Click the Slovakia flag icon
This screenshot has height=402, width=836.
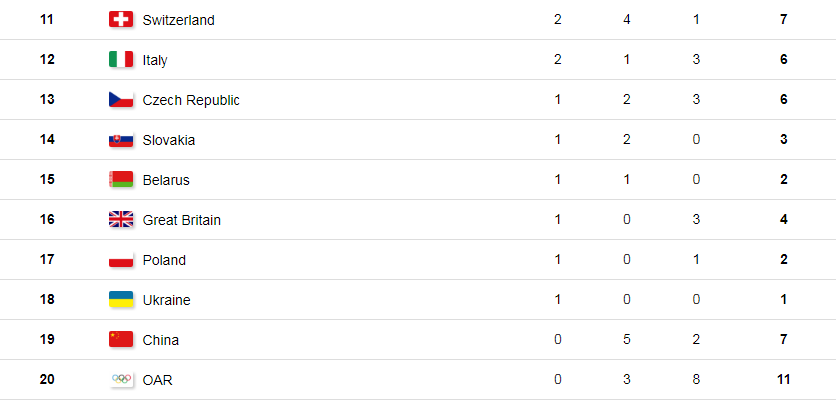coord(121,139)
